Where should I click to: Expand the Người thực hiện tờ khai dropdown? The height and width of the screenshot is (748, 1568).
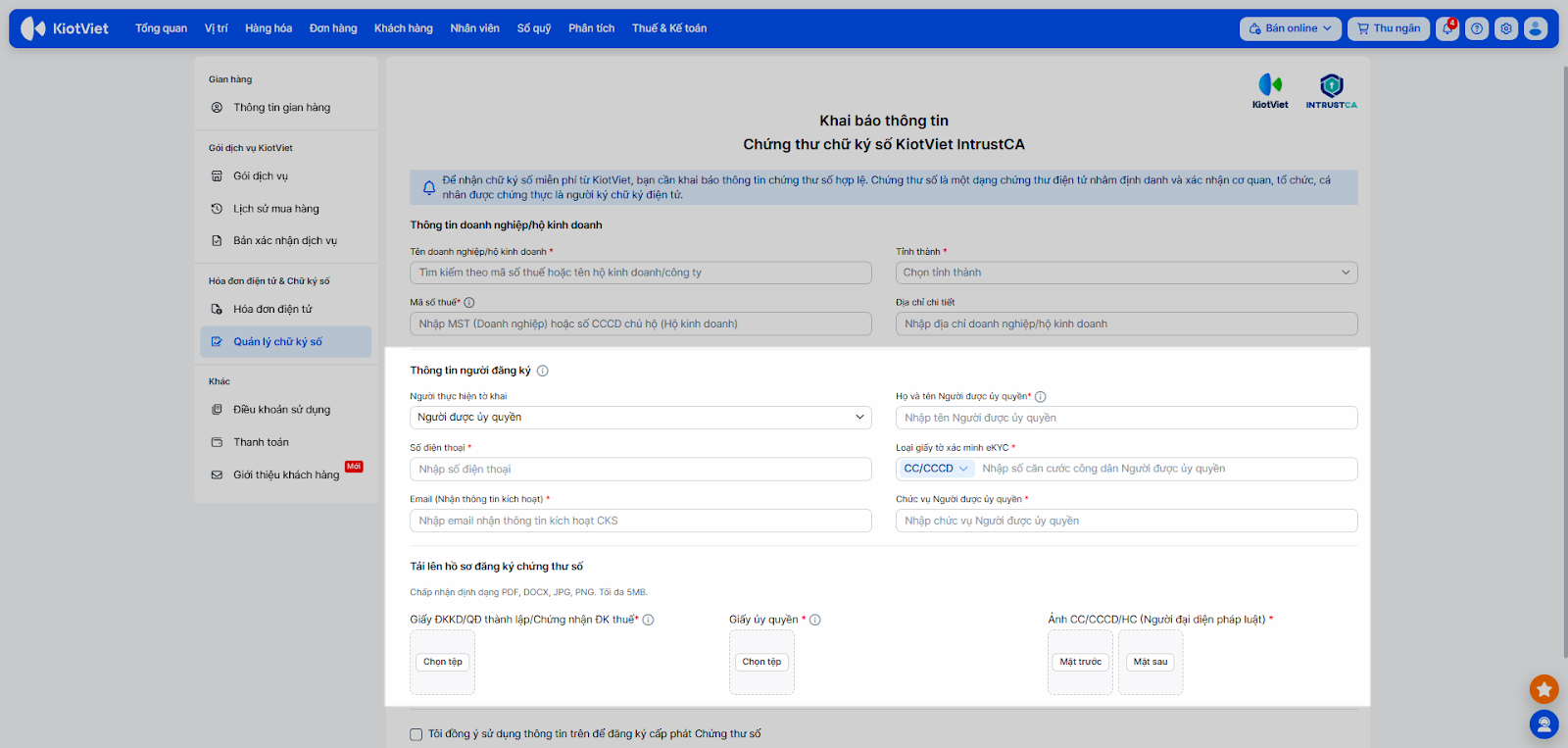tap(641, 418)
